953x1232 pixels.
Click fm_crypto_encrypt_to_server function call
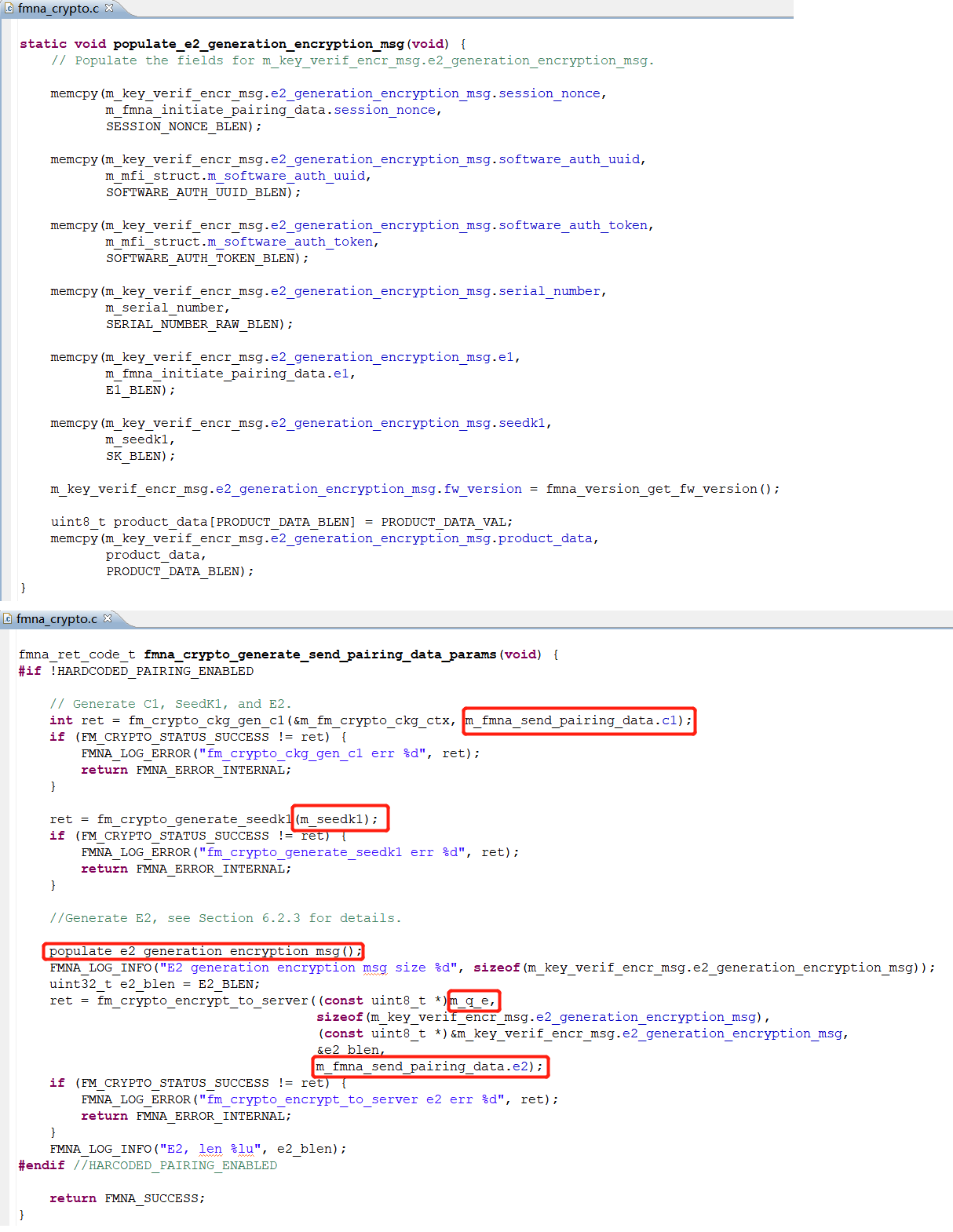pyautogui.click(x=203, y=1001)
